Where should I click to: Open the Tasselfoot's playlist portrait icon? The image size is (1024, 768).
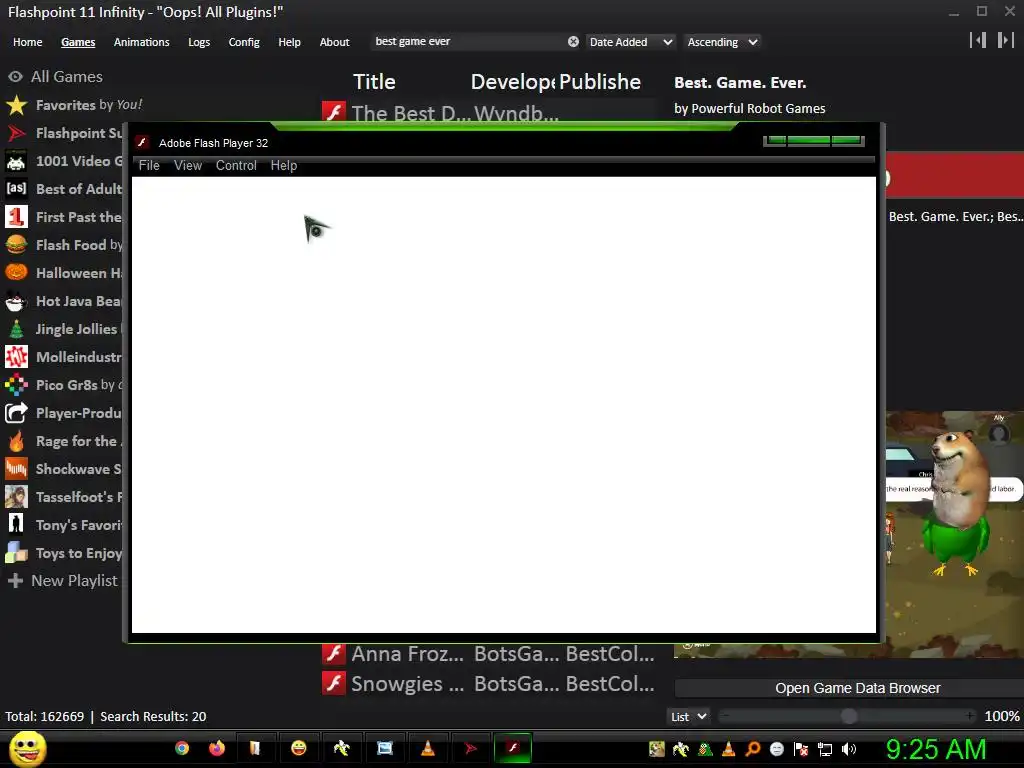[x=16, y=497]
